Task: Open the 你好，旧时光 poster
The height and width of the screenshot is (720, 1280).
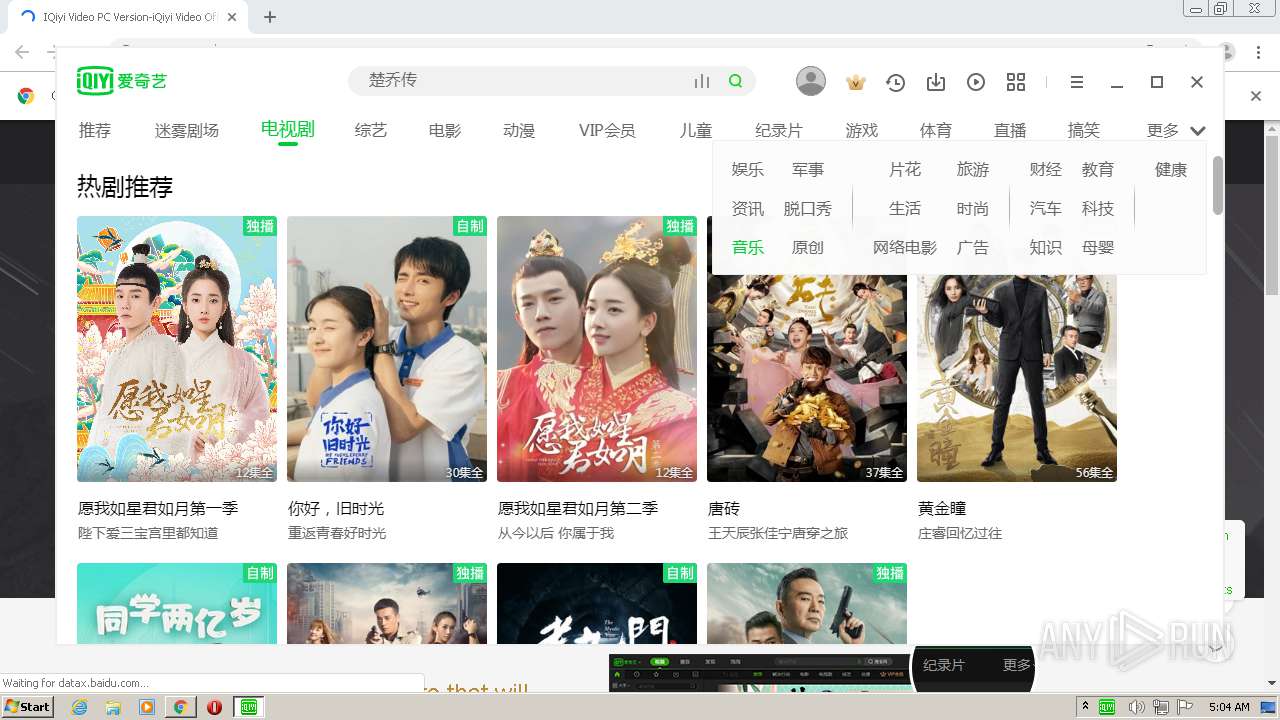Action: pyautogui.click(x=387, y=349)
